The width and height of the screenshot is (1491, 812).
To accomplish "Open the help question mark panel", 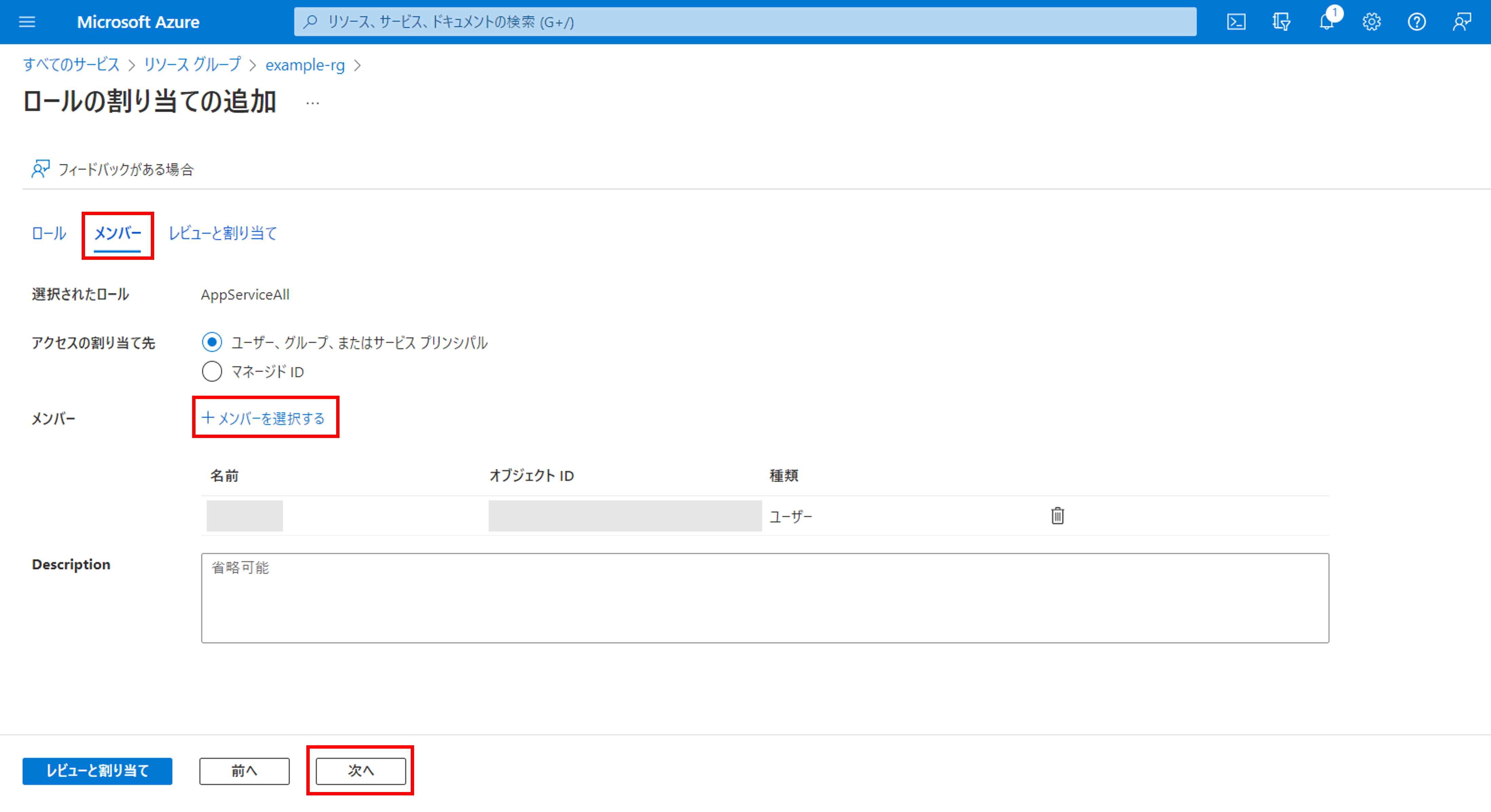I will pos(1417,22).
